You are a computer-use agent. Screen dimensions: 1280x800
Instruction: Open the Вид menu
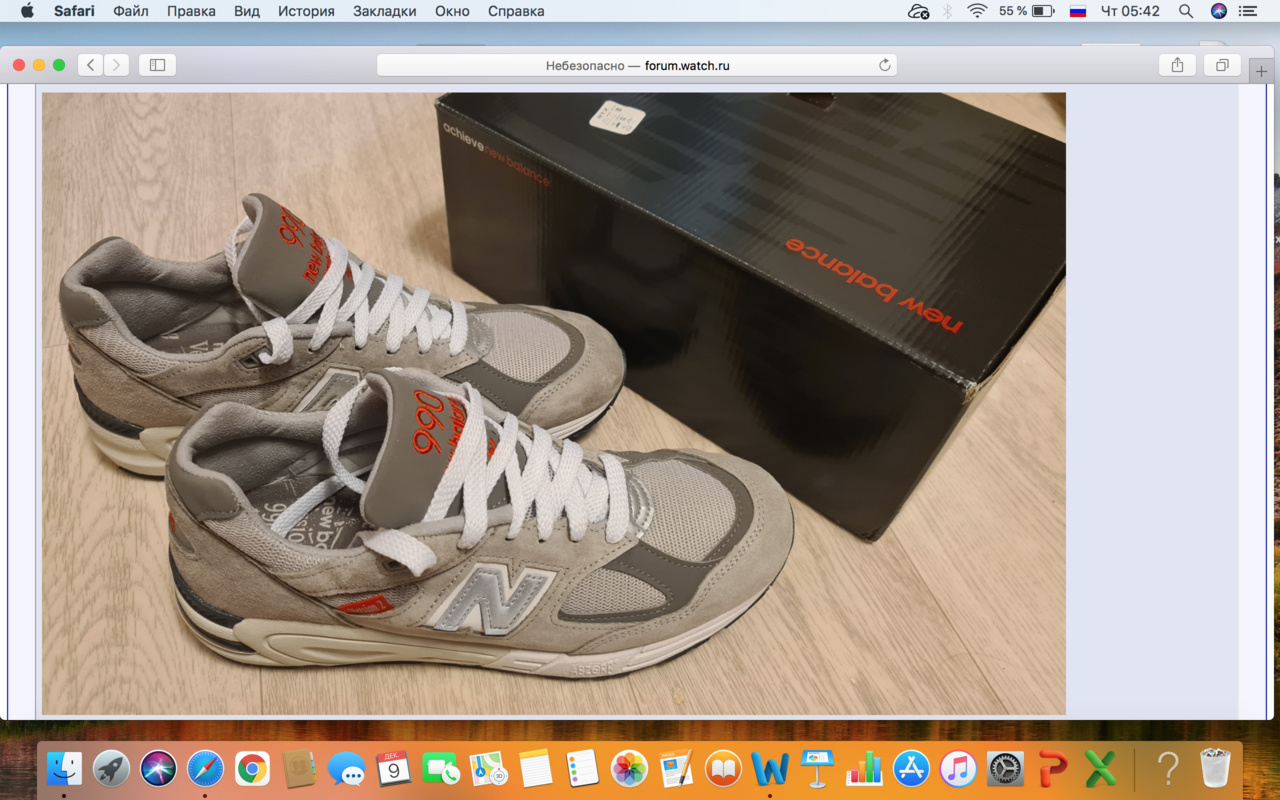[247, 11]
